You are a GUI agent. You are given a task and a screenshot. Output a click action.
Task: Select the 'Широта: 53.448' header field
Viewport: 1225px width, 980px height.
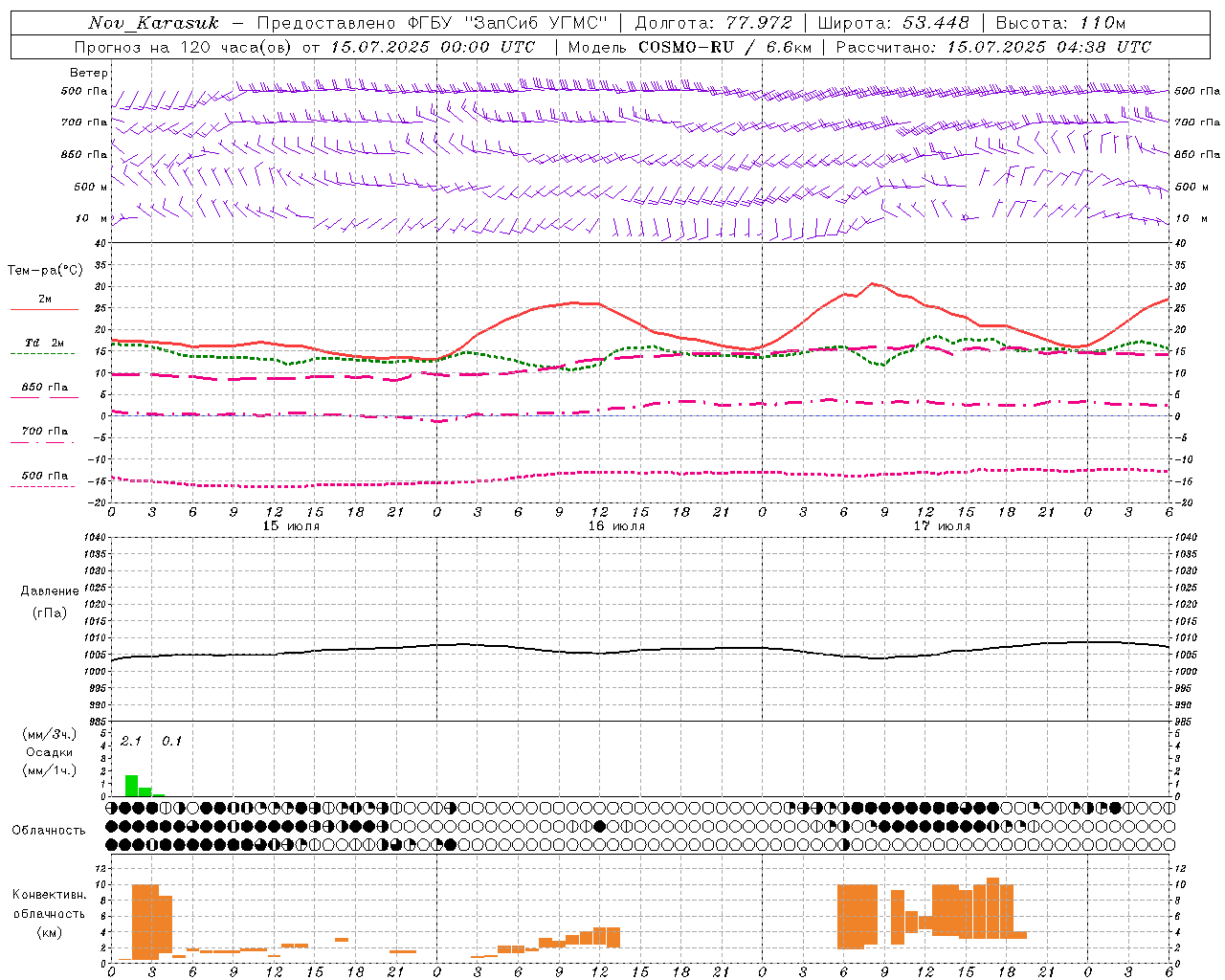click(893, 23)
